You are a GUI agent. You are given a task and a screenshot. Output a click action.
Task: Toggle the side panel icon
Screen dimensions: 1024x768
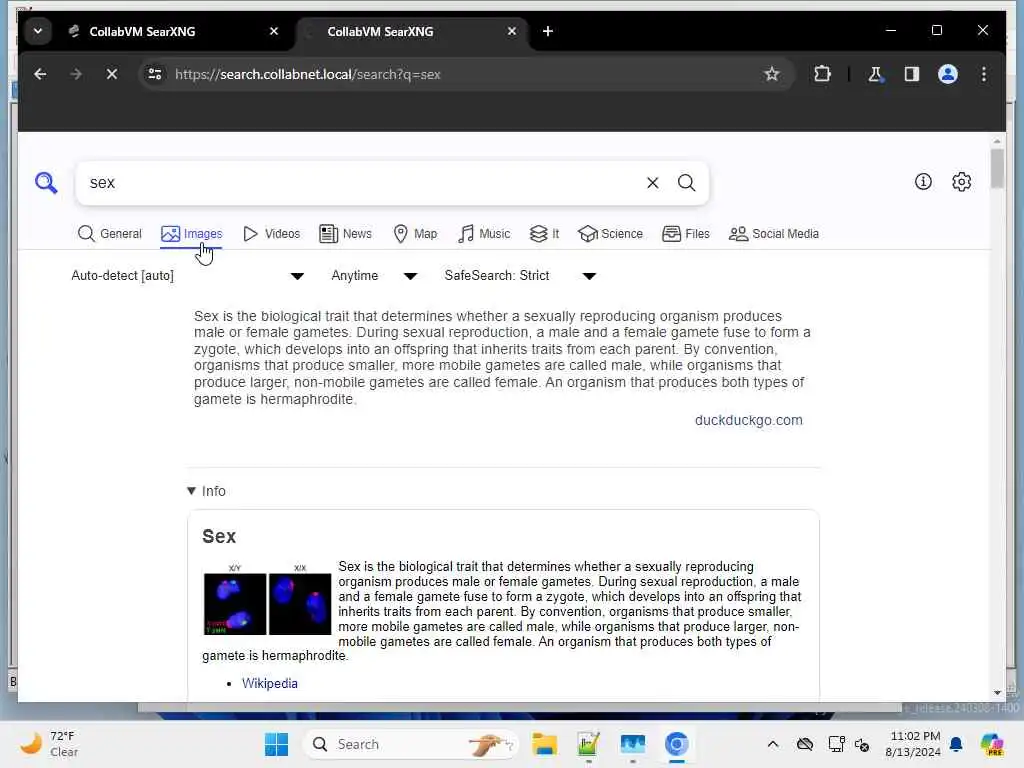click(x=912, y=74)
